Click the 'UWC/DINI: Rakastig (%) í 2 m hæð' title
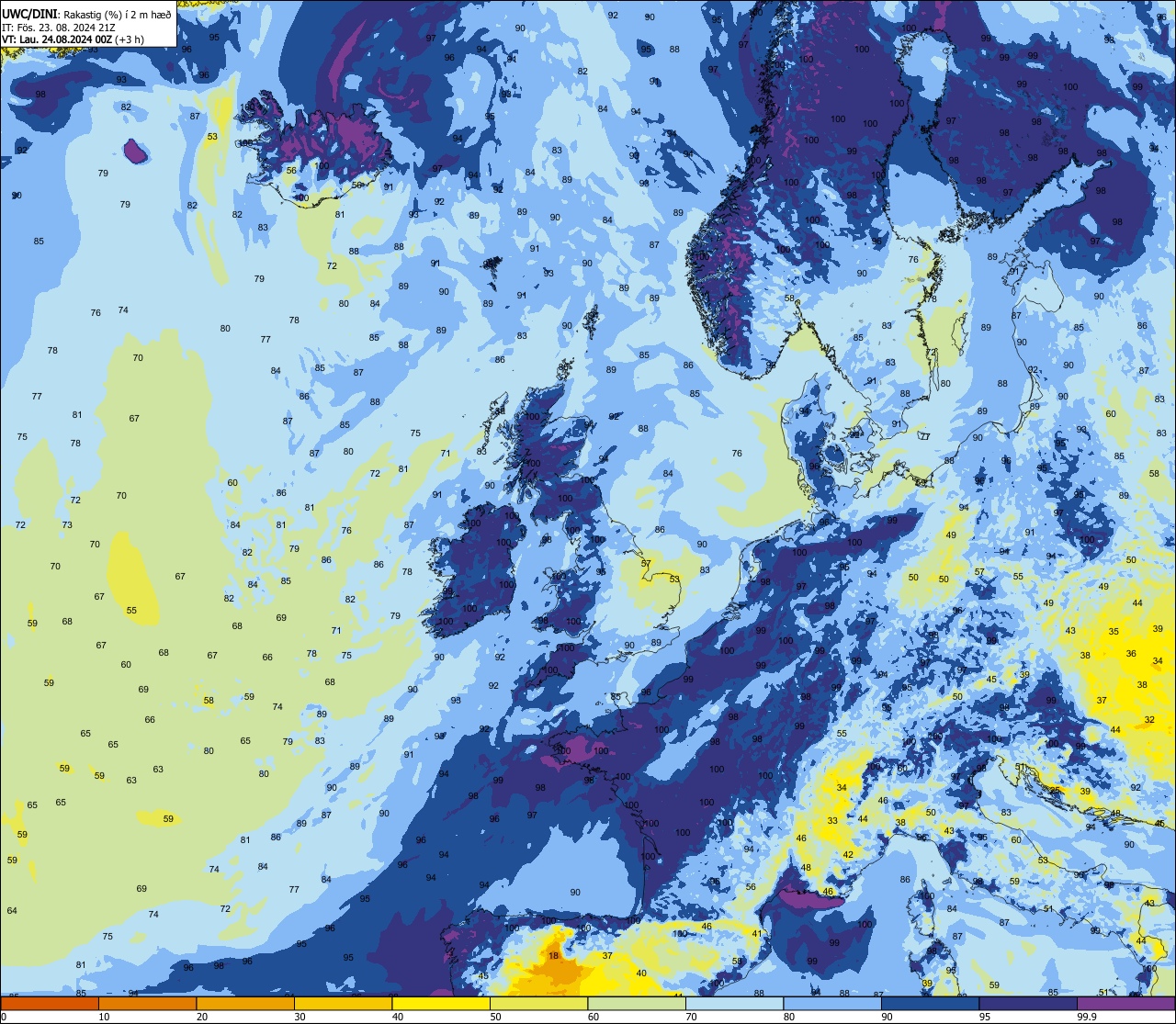This screenshot has height=1024, width=1176. click(x=86, y=14)
